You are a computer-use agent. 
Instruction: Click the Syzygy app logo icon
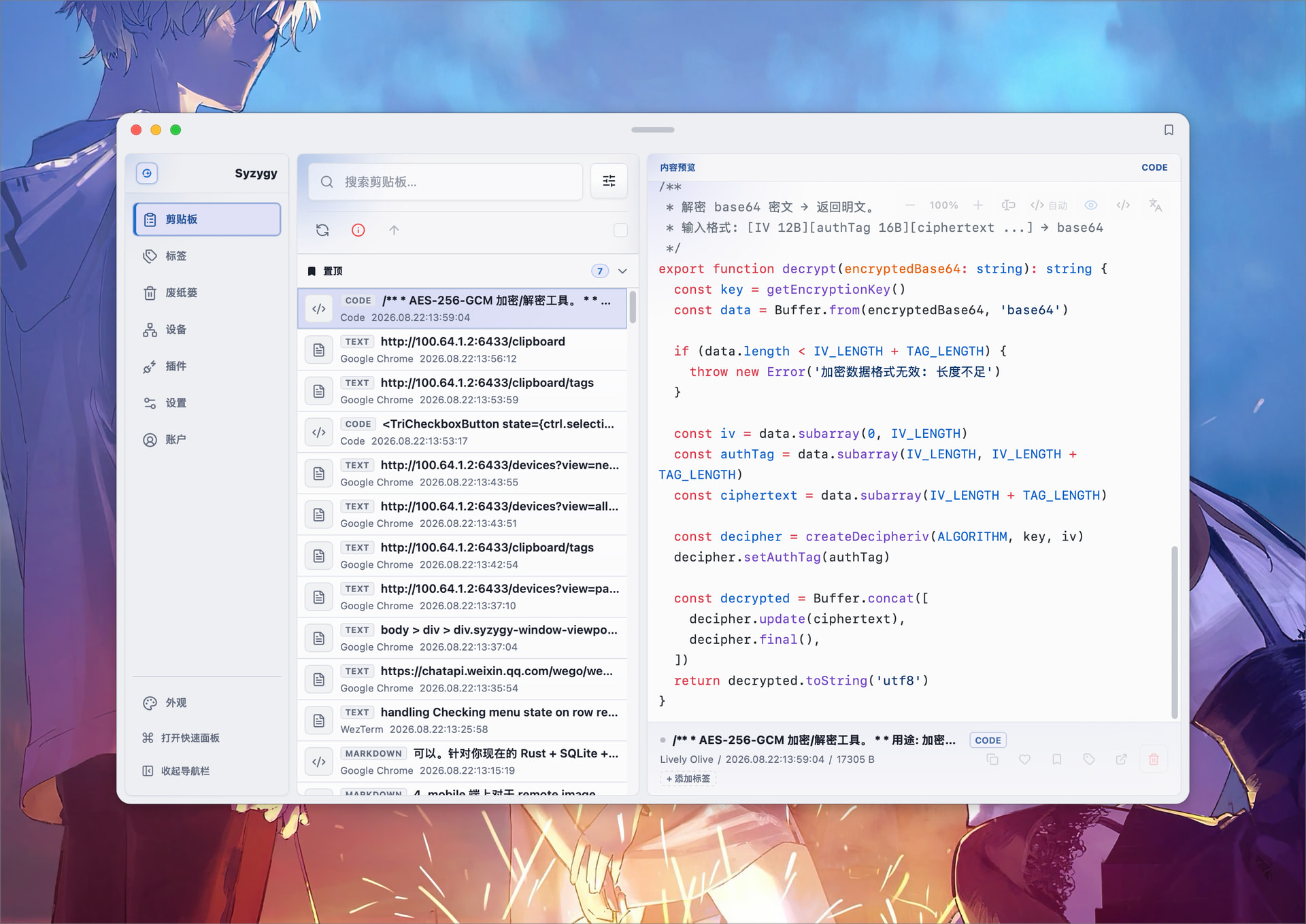(x=147, y=173)
